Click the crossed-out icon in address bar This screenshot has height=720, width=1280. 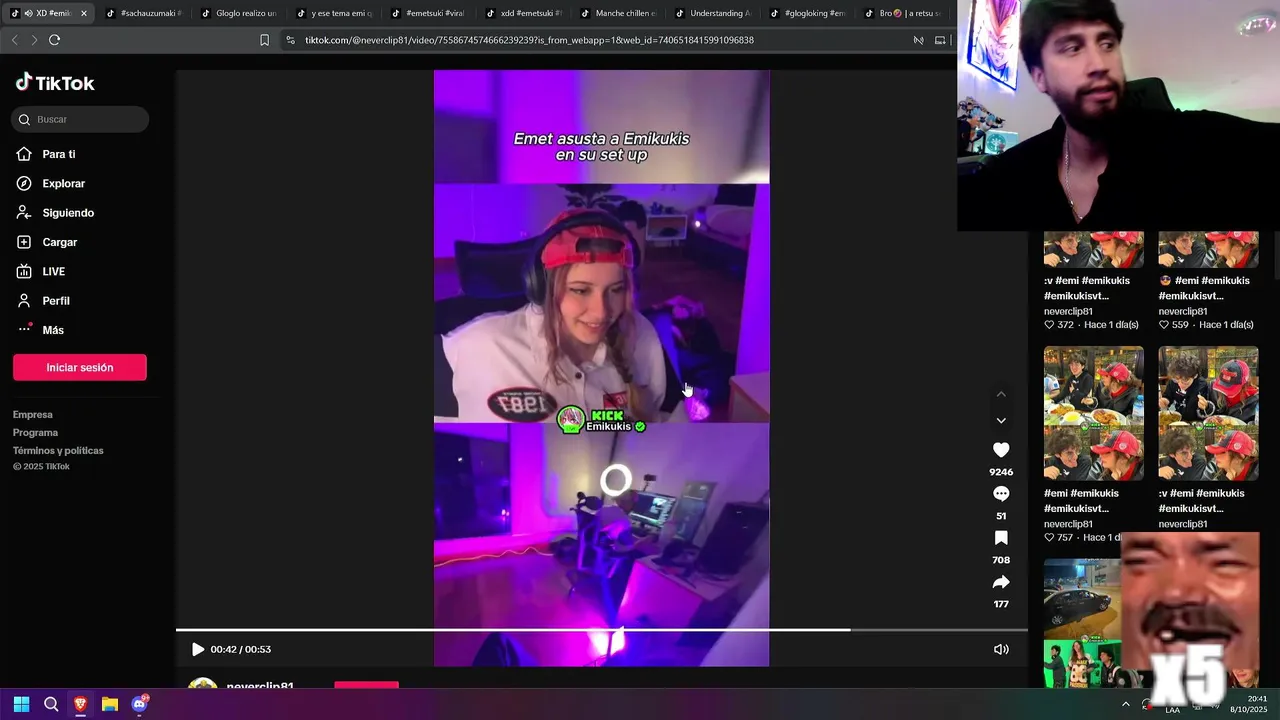[918, 40]
